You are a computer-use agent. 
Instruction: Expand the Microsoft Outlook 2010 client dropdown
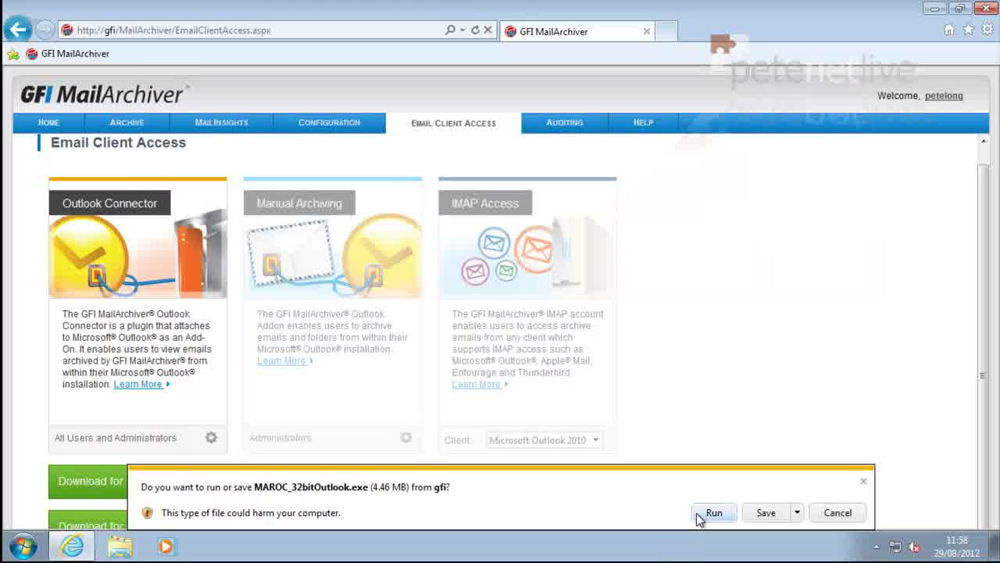543,440
